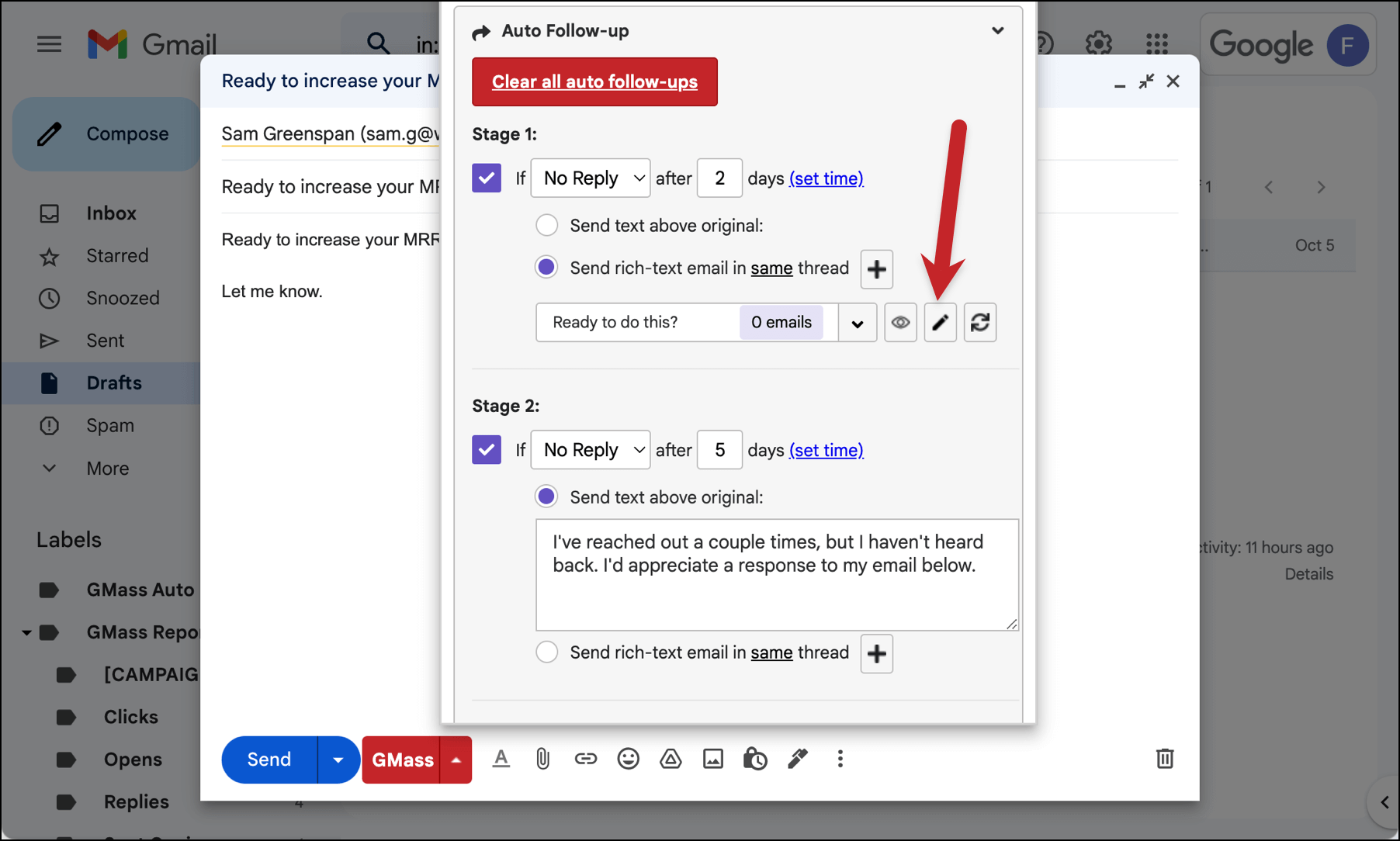Click Stage 1 '(set time)' link
The width and height of the screenshot is (1400, 841).
tap(826, 178)
